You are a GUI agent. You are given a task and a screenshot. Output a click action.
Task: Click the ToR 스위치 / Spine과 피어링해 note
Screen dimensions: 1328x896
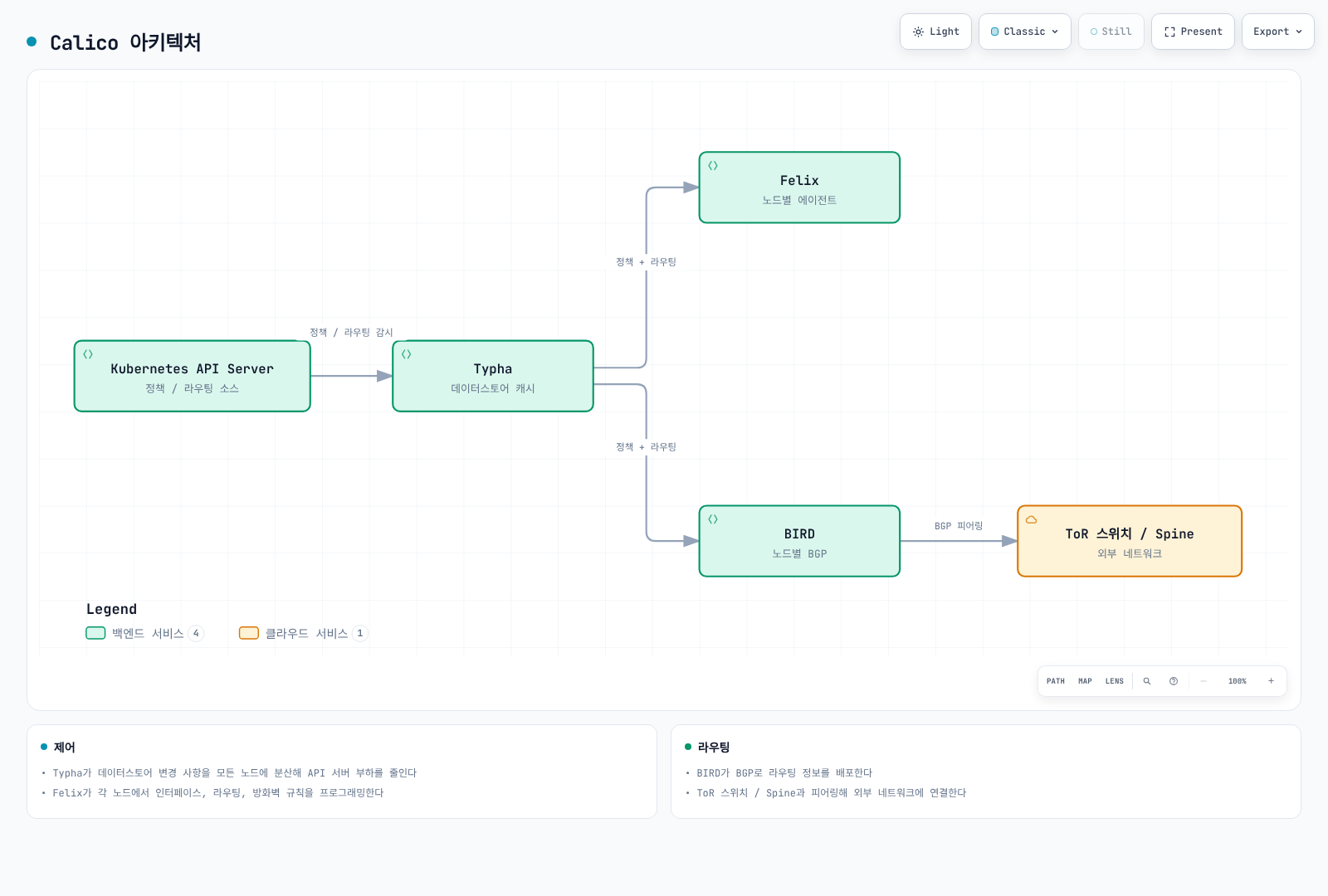pyautogui.click(x=832, y=792)
